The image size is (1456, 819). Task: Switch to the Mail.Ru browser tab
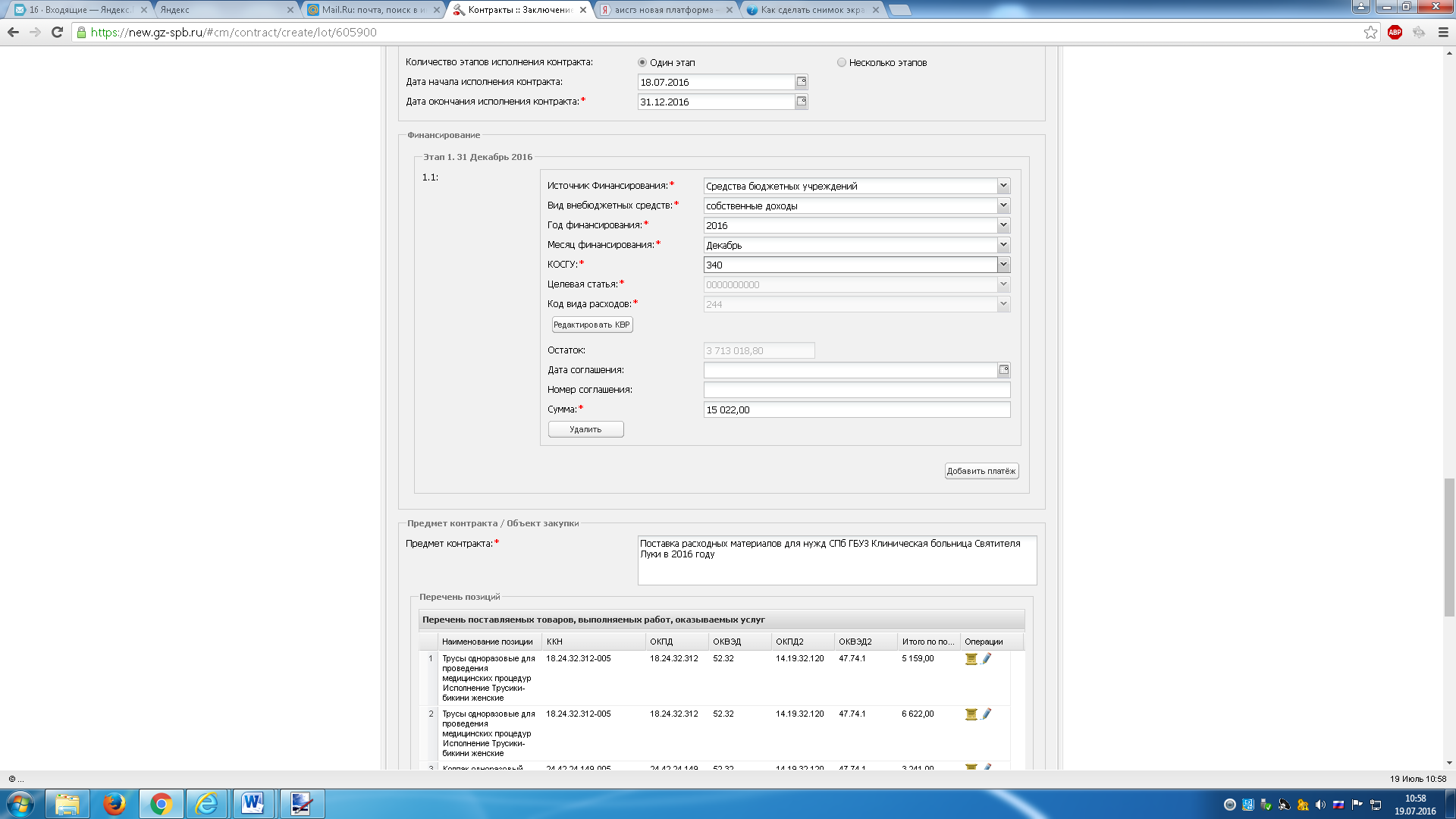[x=372, y=10]
